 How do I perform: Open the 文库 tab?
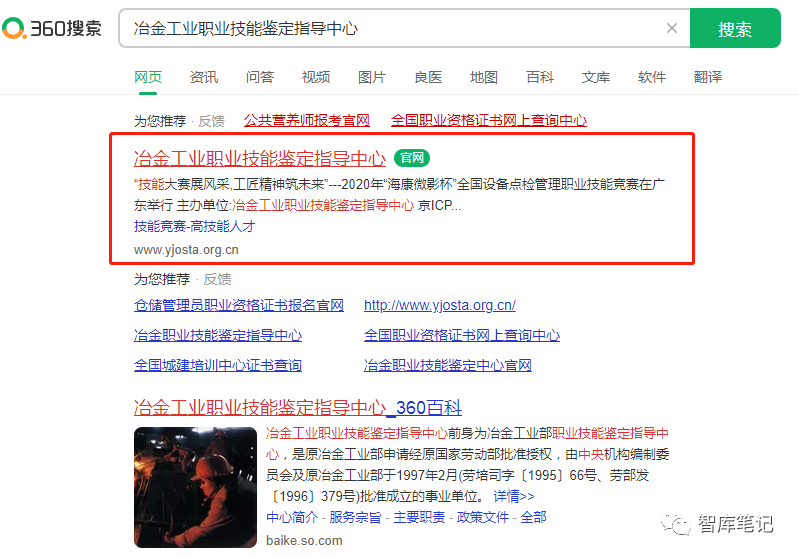596,77
